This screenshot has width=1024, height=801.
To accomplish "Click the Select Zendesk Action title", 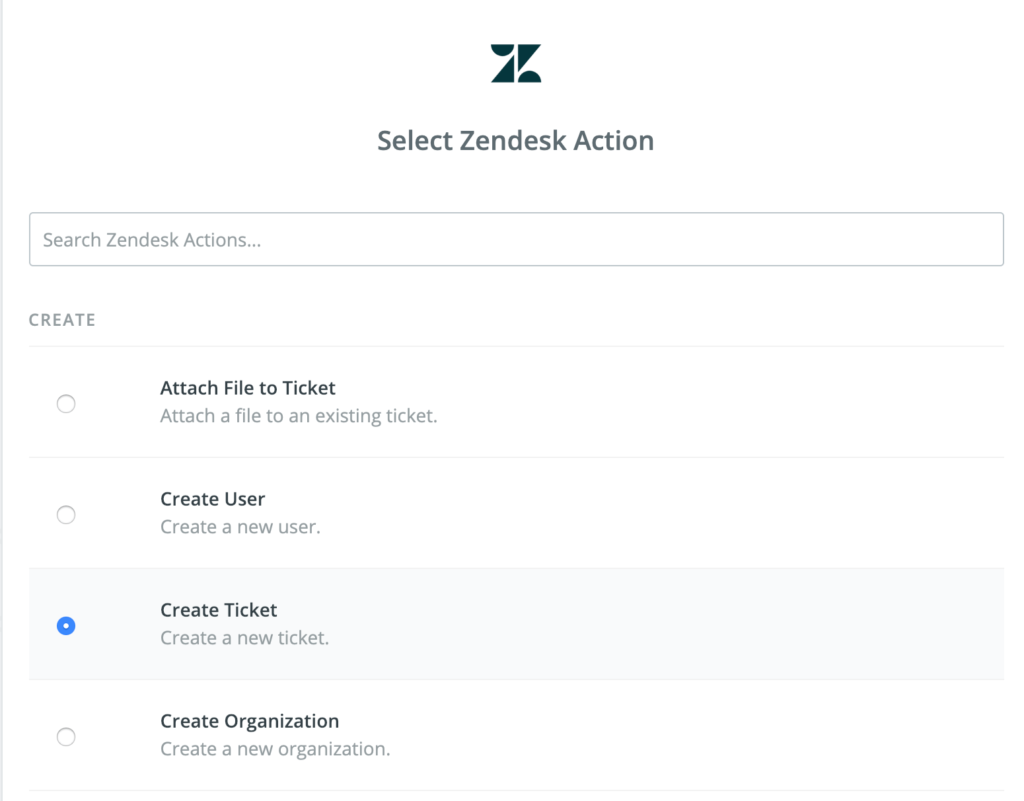I will (x=516, y=140).
